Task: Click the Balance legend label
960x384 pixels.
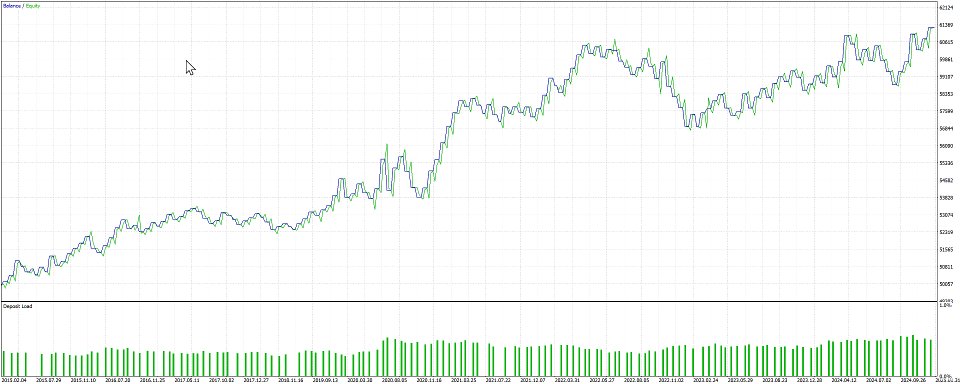Action: pos(12,6)
